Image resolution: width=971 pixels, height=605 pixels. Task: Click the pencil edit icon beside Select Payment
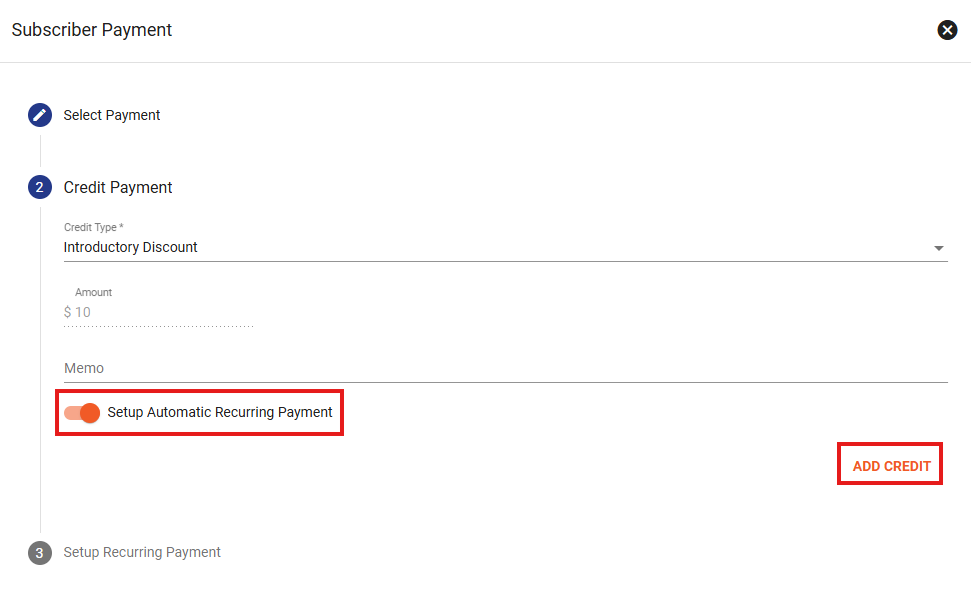pyautogui.click(x=40, y=115)
